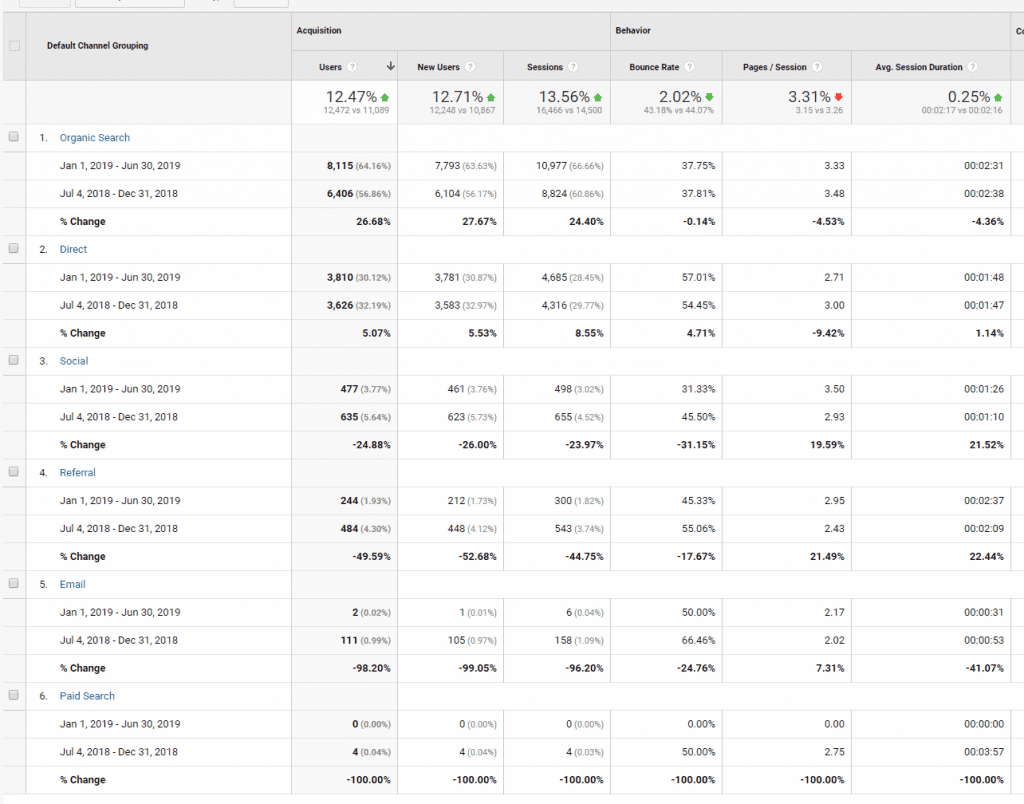
Task: Click the Paid Search channel link
Action: [87, 696]
